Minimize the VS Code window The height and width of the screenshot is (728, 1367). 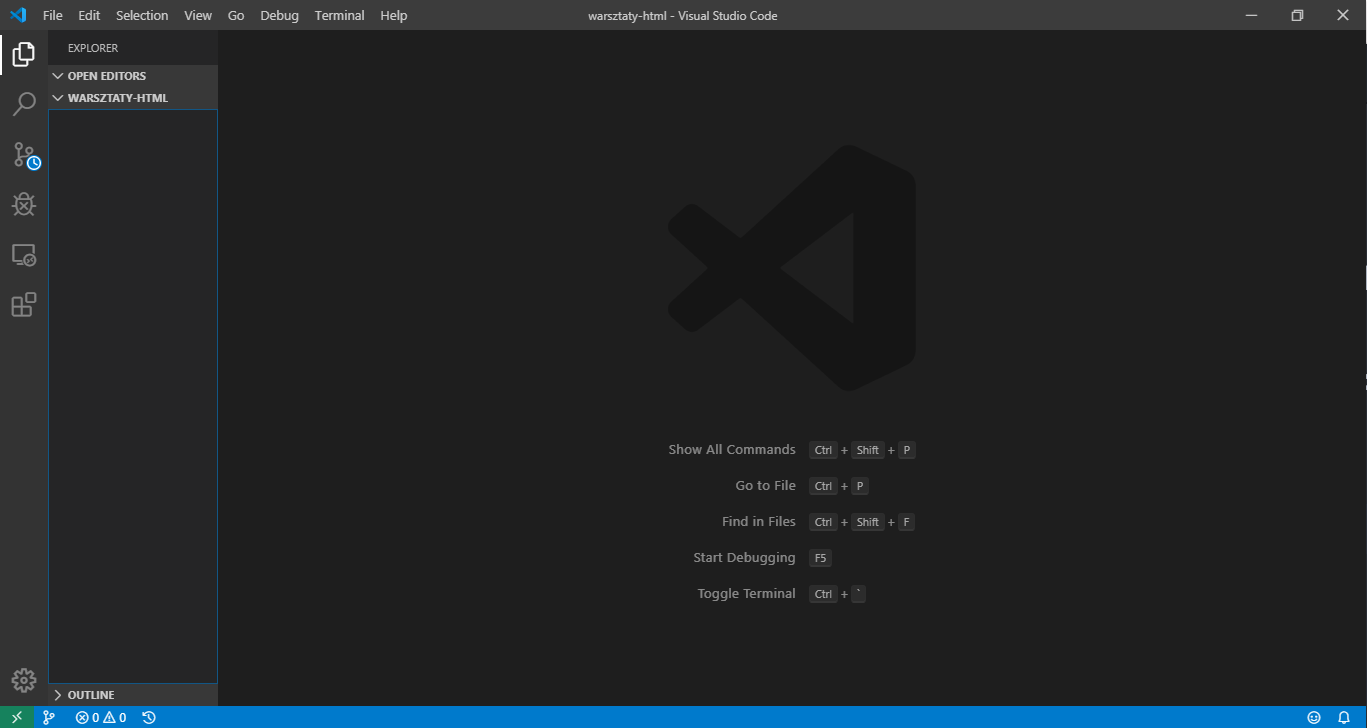click(x=1251, y=15)
